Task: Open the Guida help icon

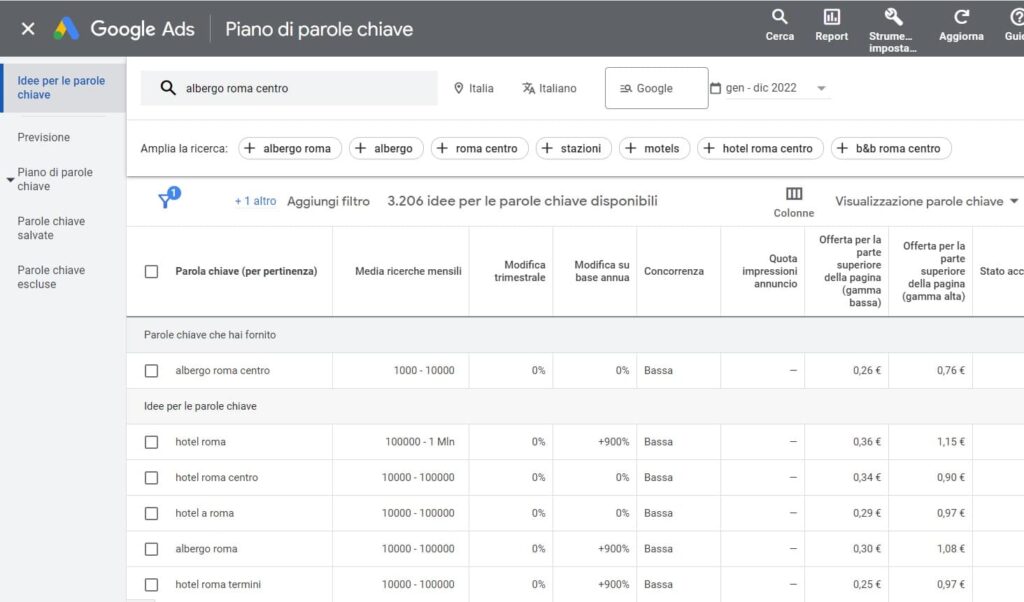Action: 1017,17
